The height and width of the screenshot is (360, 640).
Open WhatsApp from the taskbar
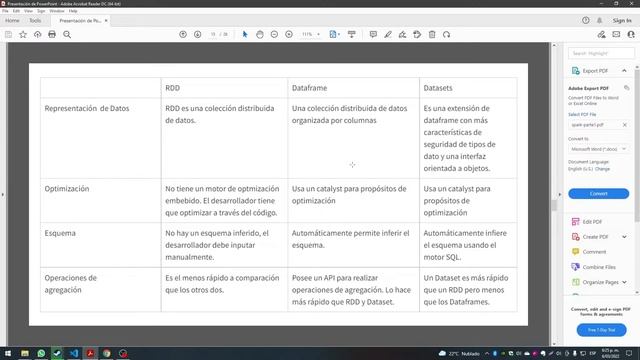click(x=41, y=353)
